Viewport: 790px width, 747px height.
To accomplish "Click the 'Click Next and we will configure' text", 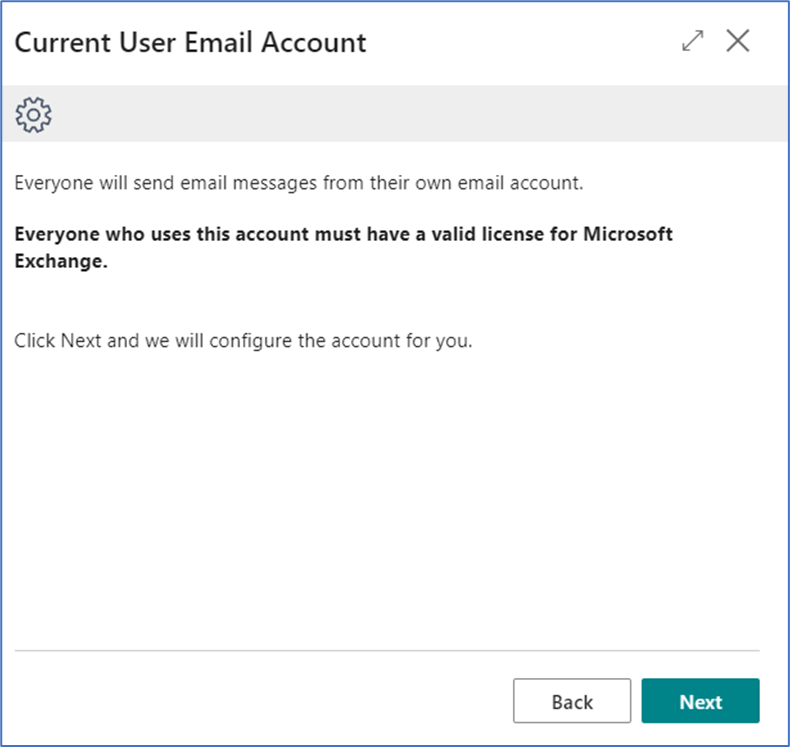I will (243, 341).
